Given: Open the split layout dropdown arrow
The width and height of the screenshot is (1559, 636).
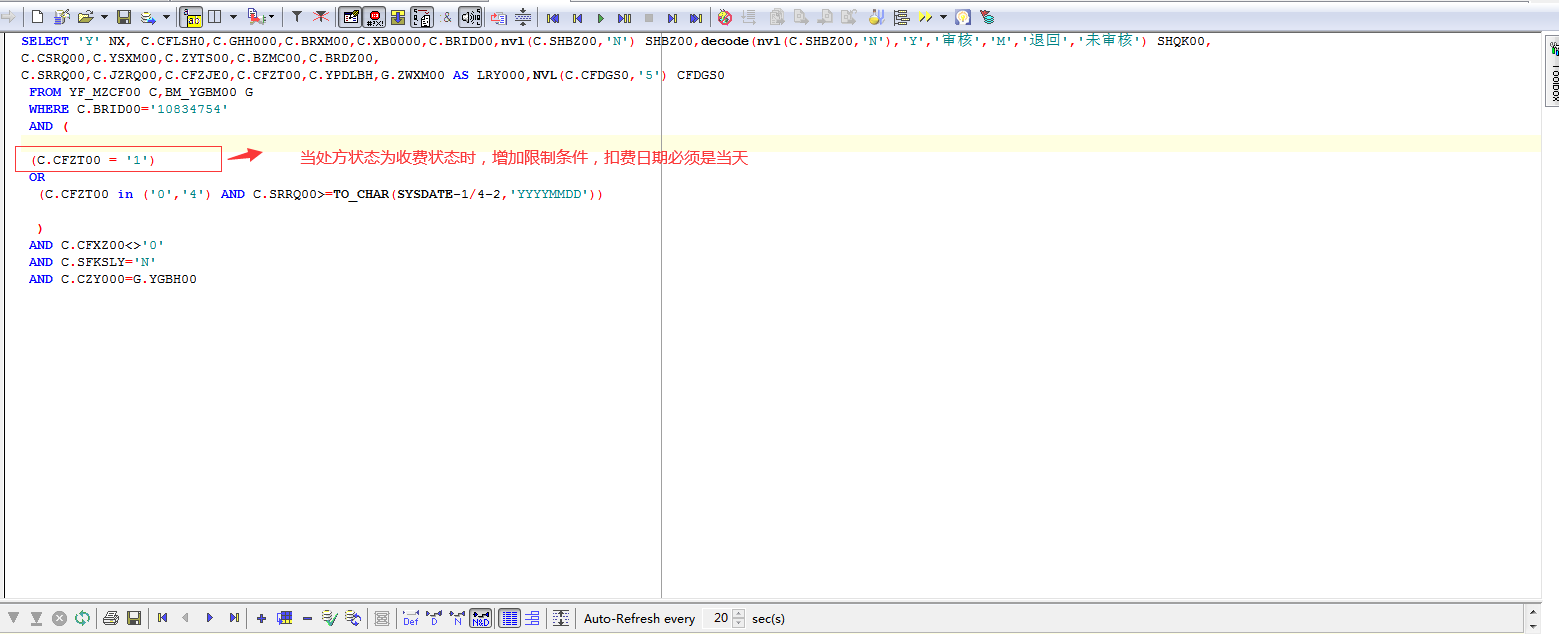Looking at the screenshot, I should (234, 17).
